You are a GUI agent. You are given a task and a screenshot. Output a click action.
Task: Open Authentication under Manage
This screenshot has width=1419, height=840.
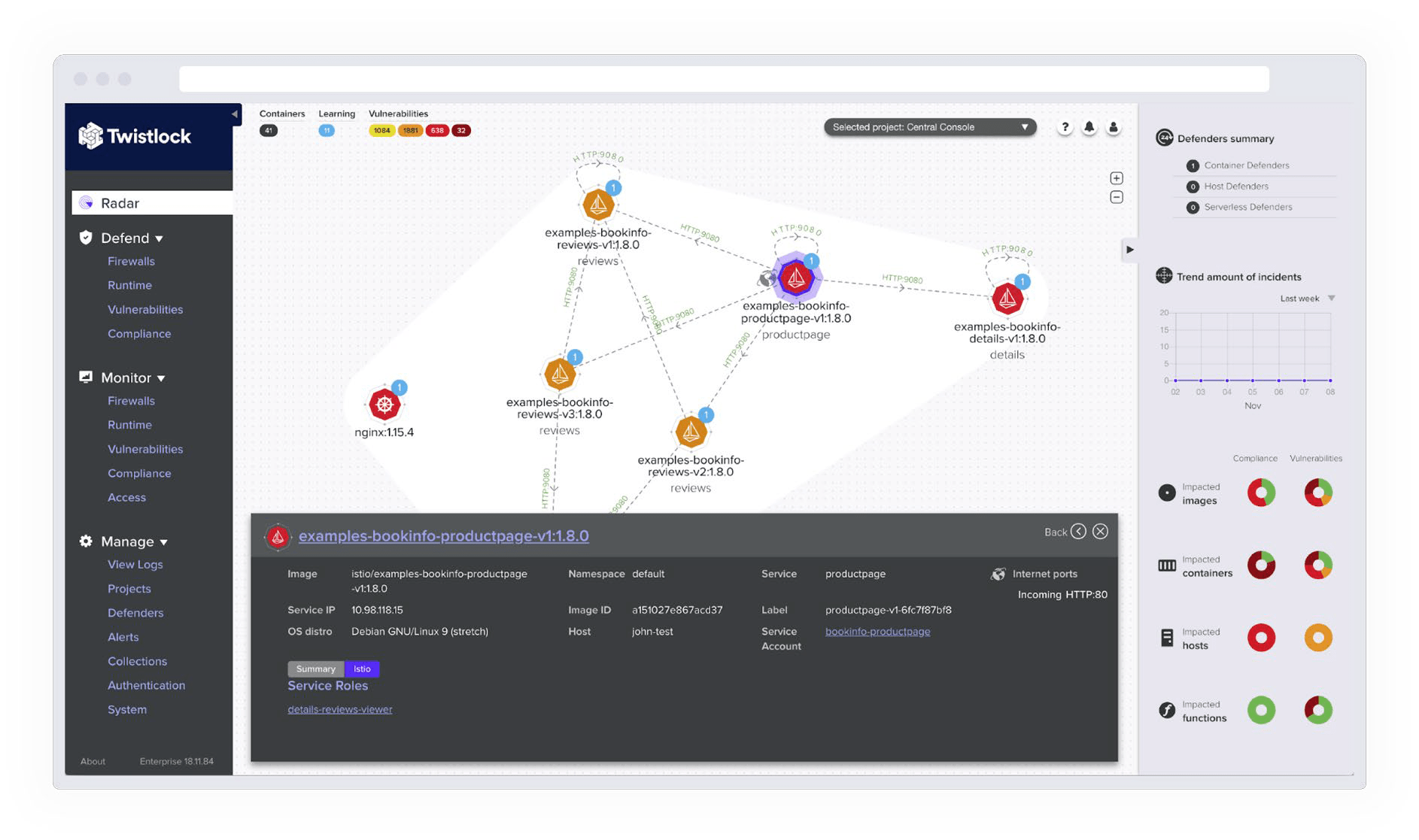coord(146,685)
